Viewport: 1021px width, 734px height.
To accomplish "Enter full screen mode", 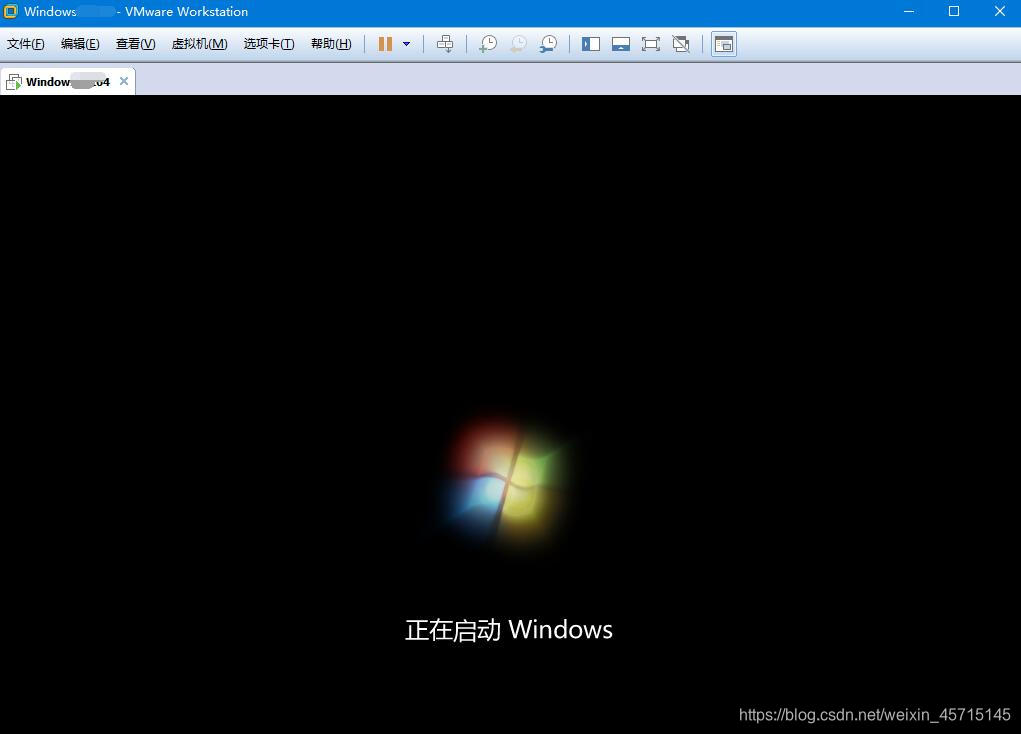I will point(650,44).
